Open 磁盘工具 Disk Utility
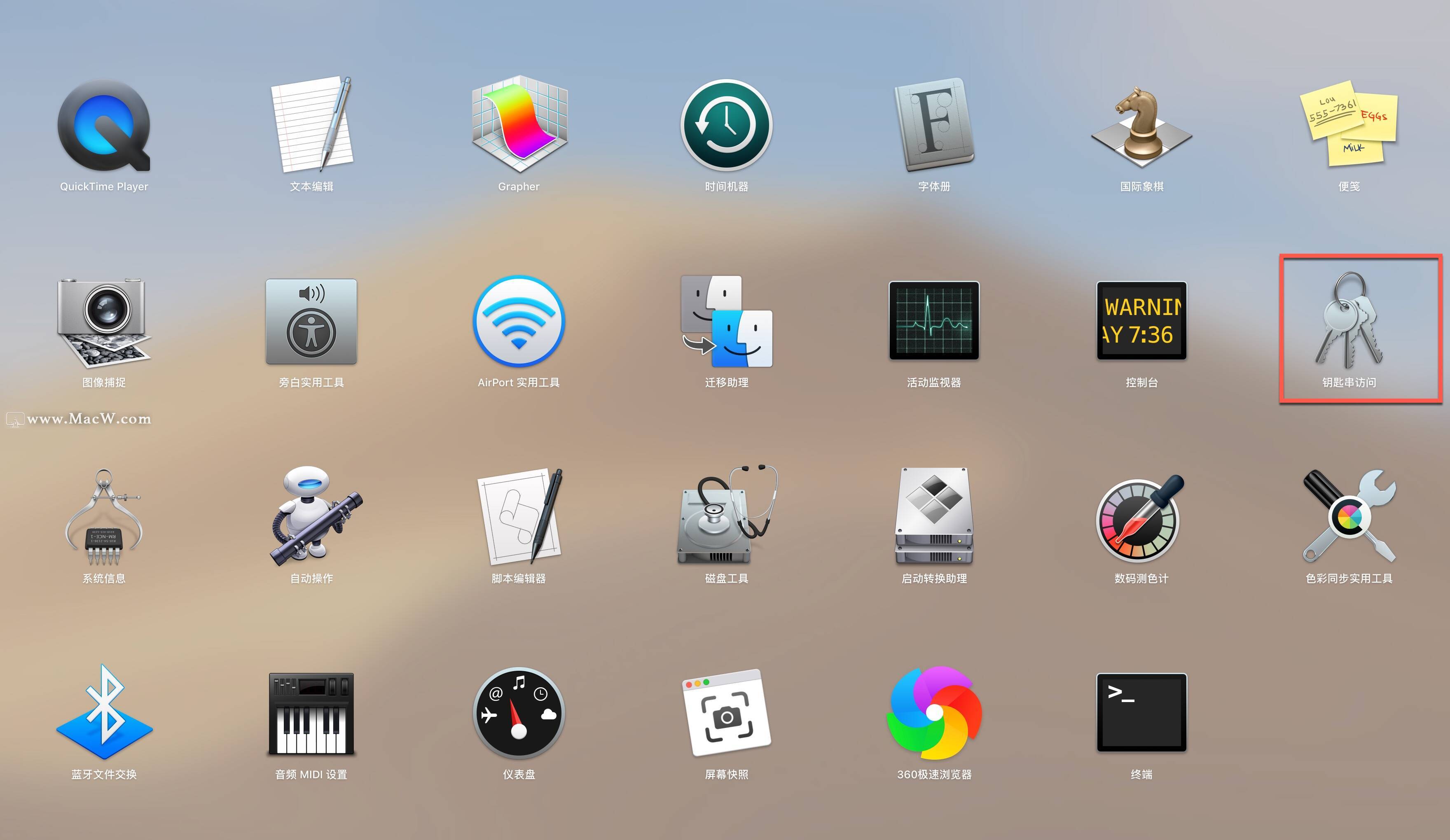The width and height of the screenshot is (1450, 840). [727, 515]
